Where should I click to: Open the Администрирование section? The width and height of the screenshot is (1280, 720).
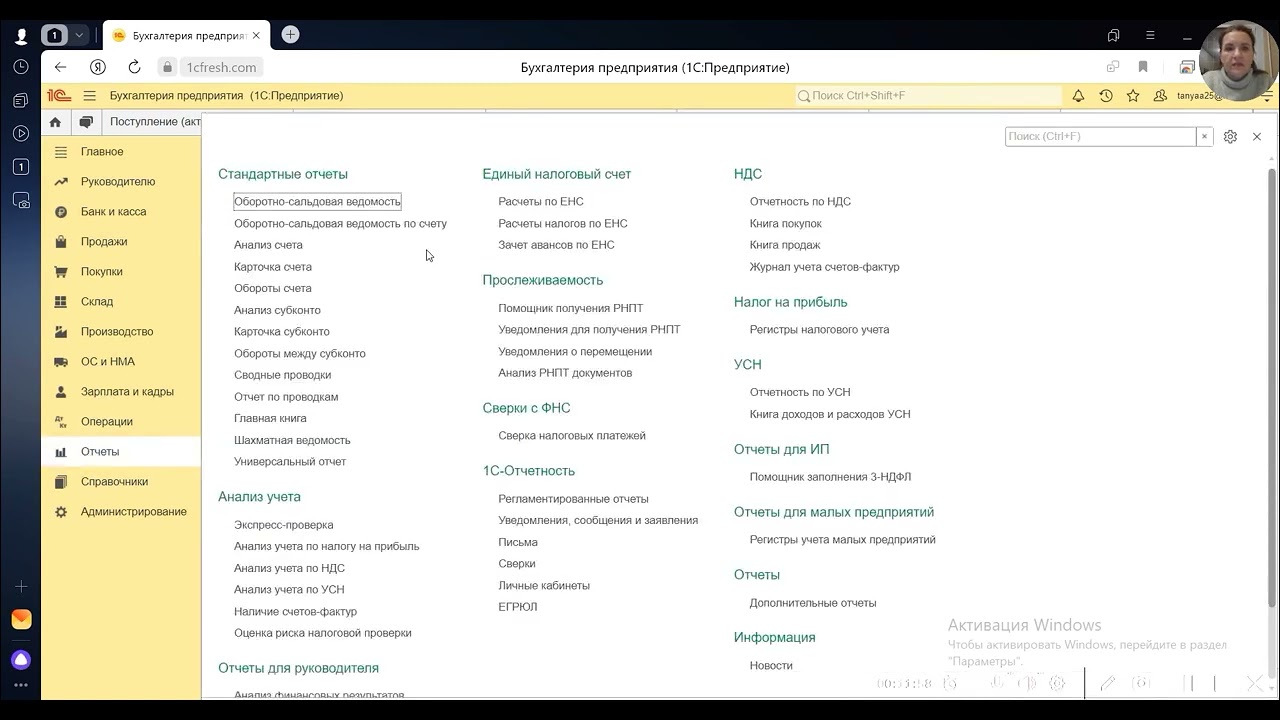(x=121, y=512)
